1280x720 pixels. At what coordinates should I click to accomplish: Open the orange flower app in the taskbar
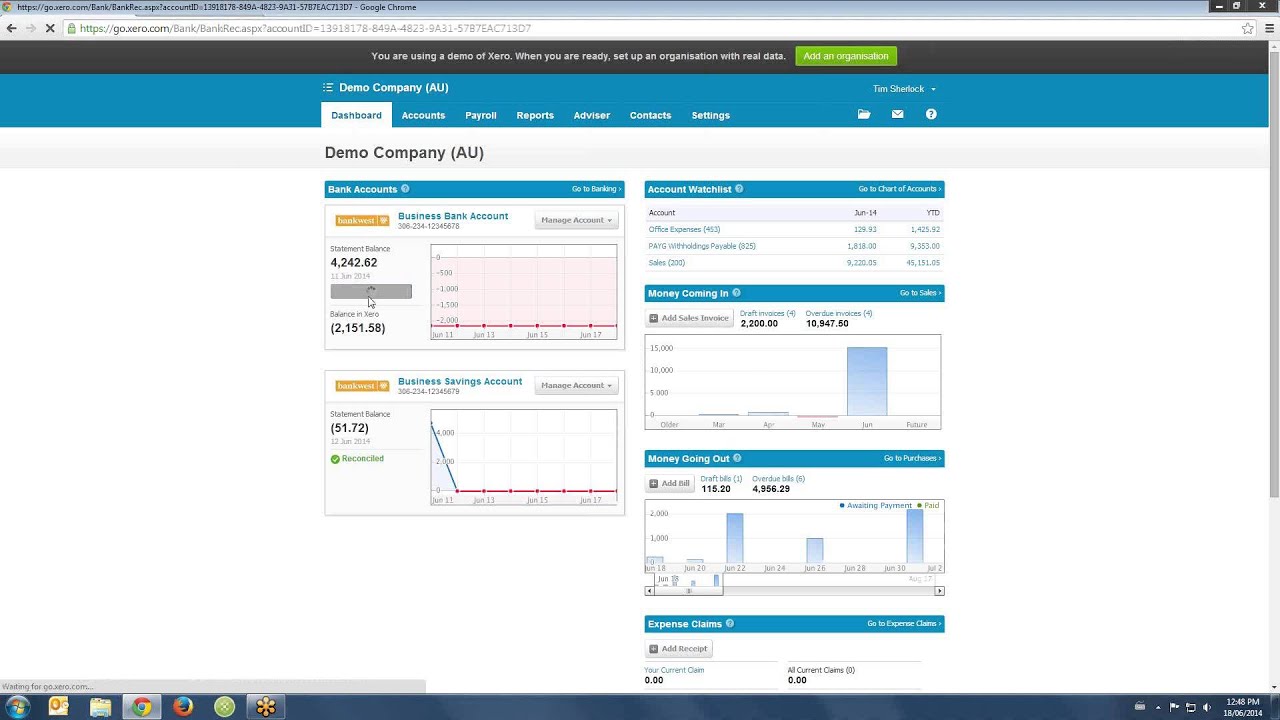point(266,707)
